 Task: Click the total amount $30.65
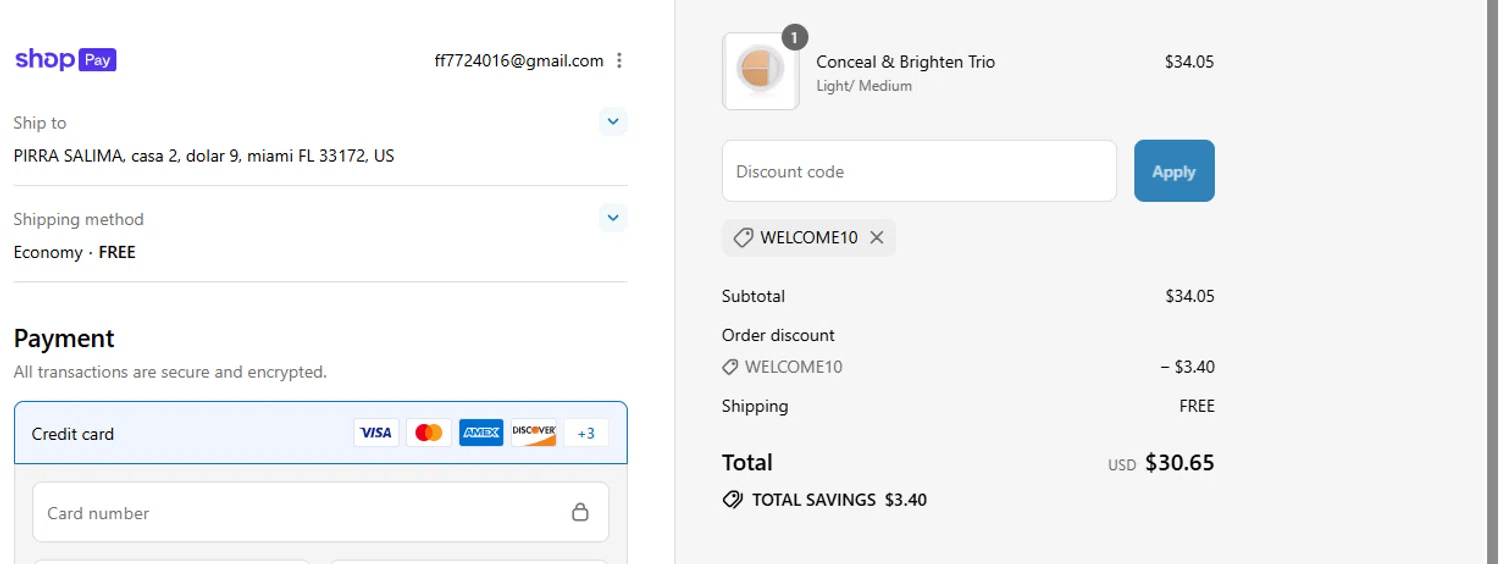[x=1180, y=463]
